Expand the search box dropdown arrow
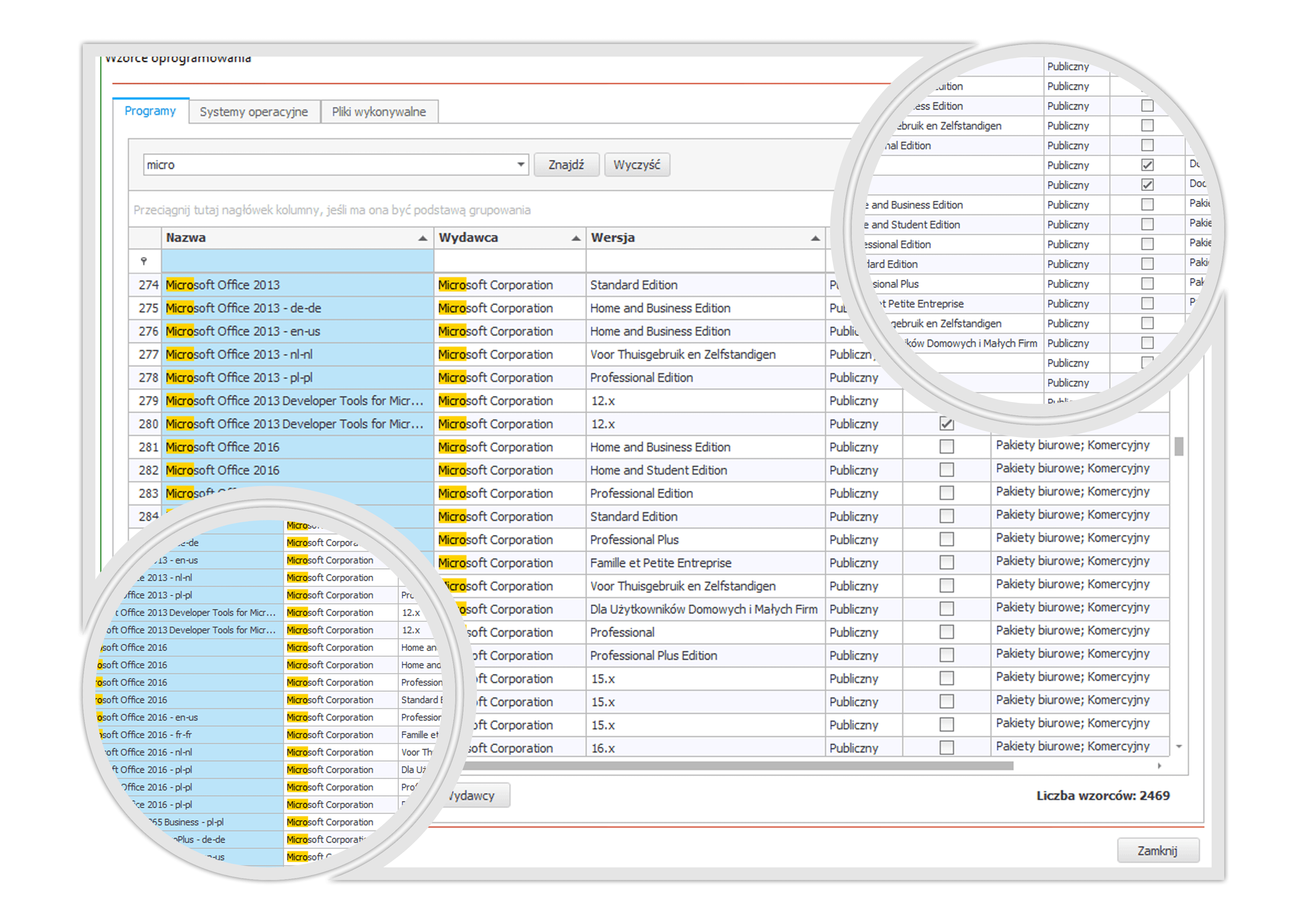This screenshot has width=1307, height=924. tap(520, 165)
